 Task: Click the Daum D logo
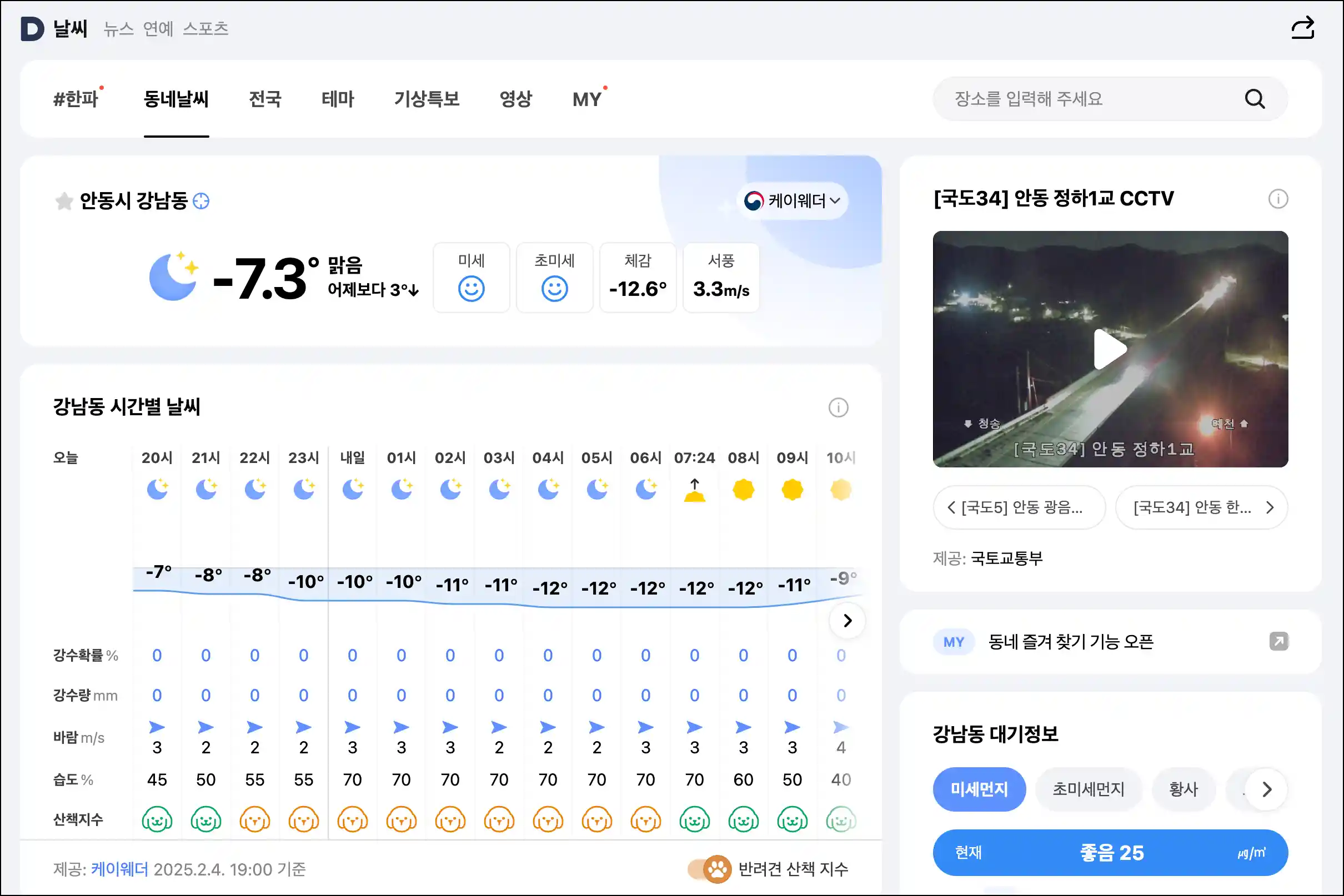(32, 28)
